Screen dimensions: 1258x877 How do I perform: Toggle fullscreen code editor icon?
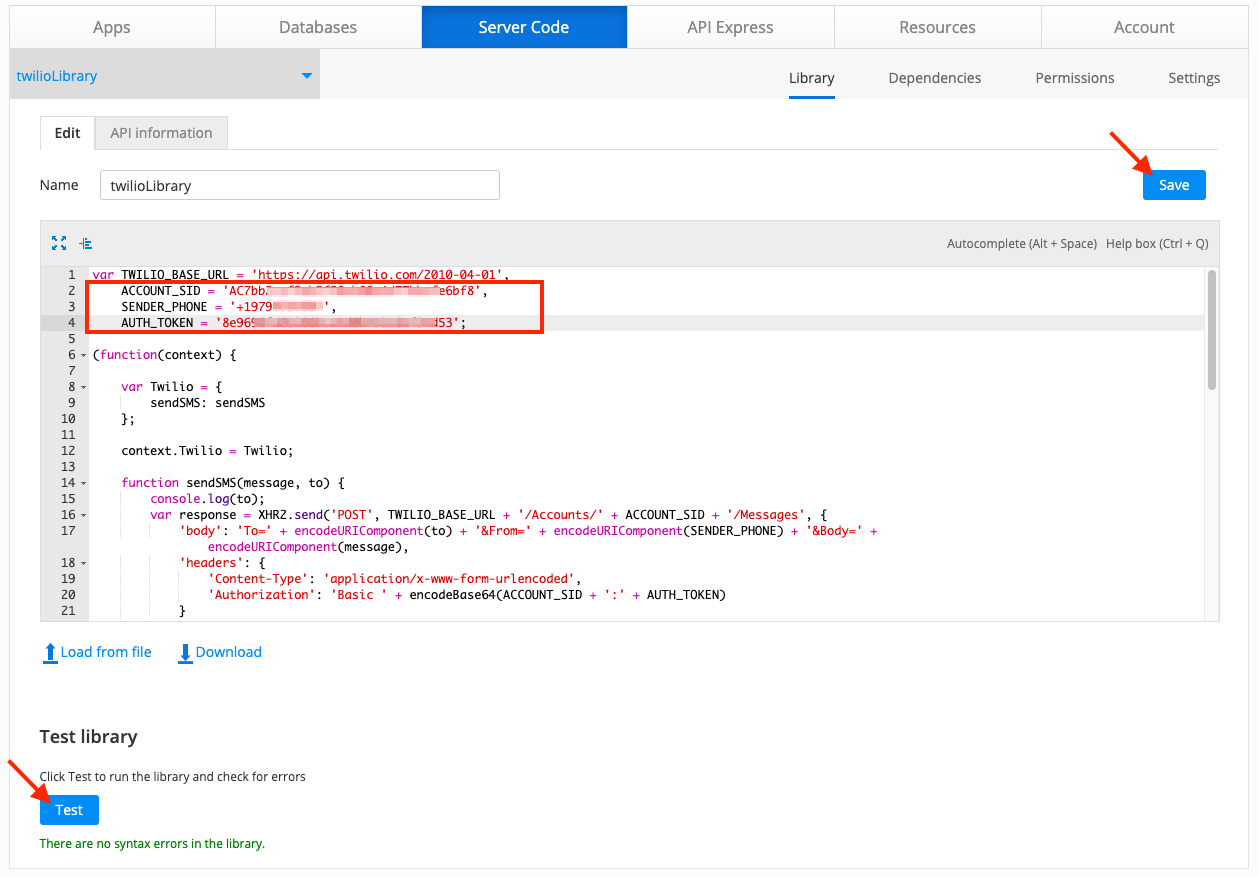point(59,243)
